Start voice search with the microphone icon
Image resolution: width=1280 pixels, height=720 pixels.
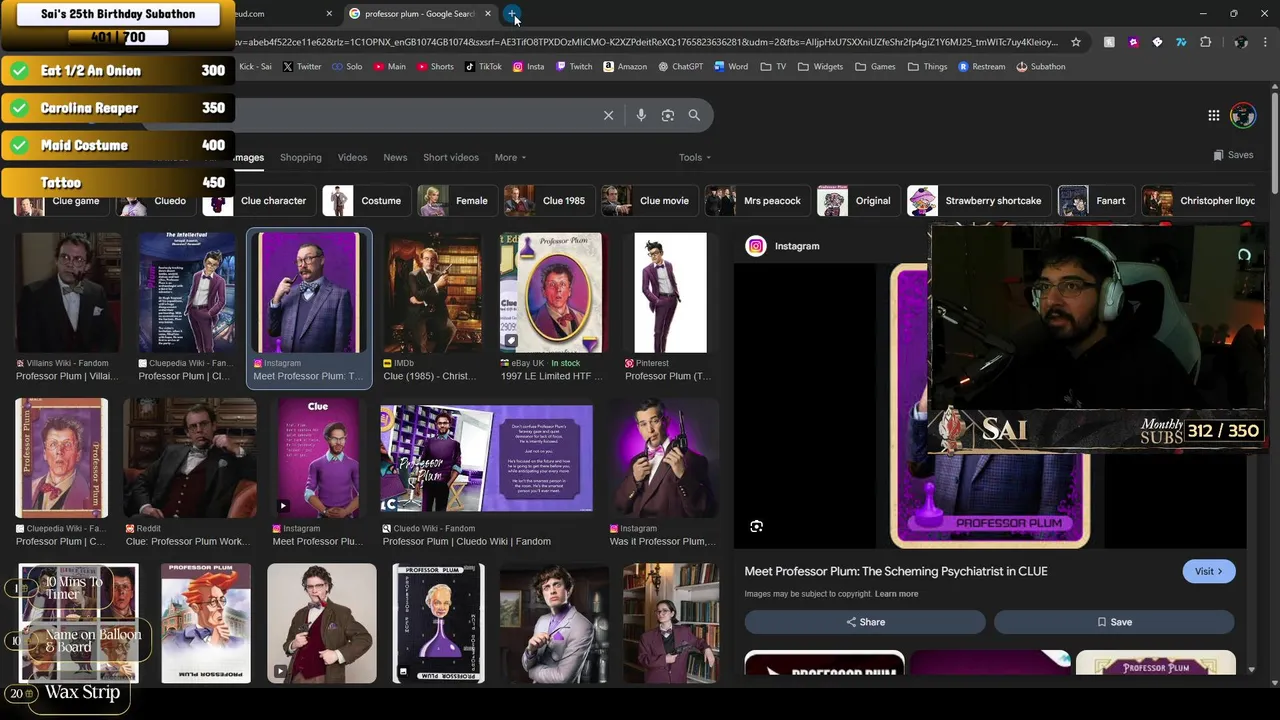pos(641,115)
